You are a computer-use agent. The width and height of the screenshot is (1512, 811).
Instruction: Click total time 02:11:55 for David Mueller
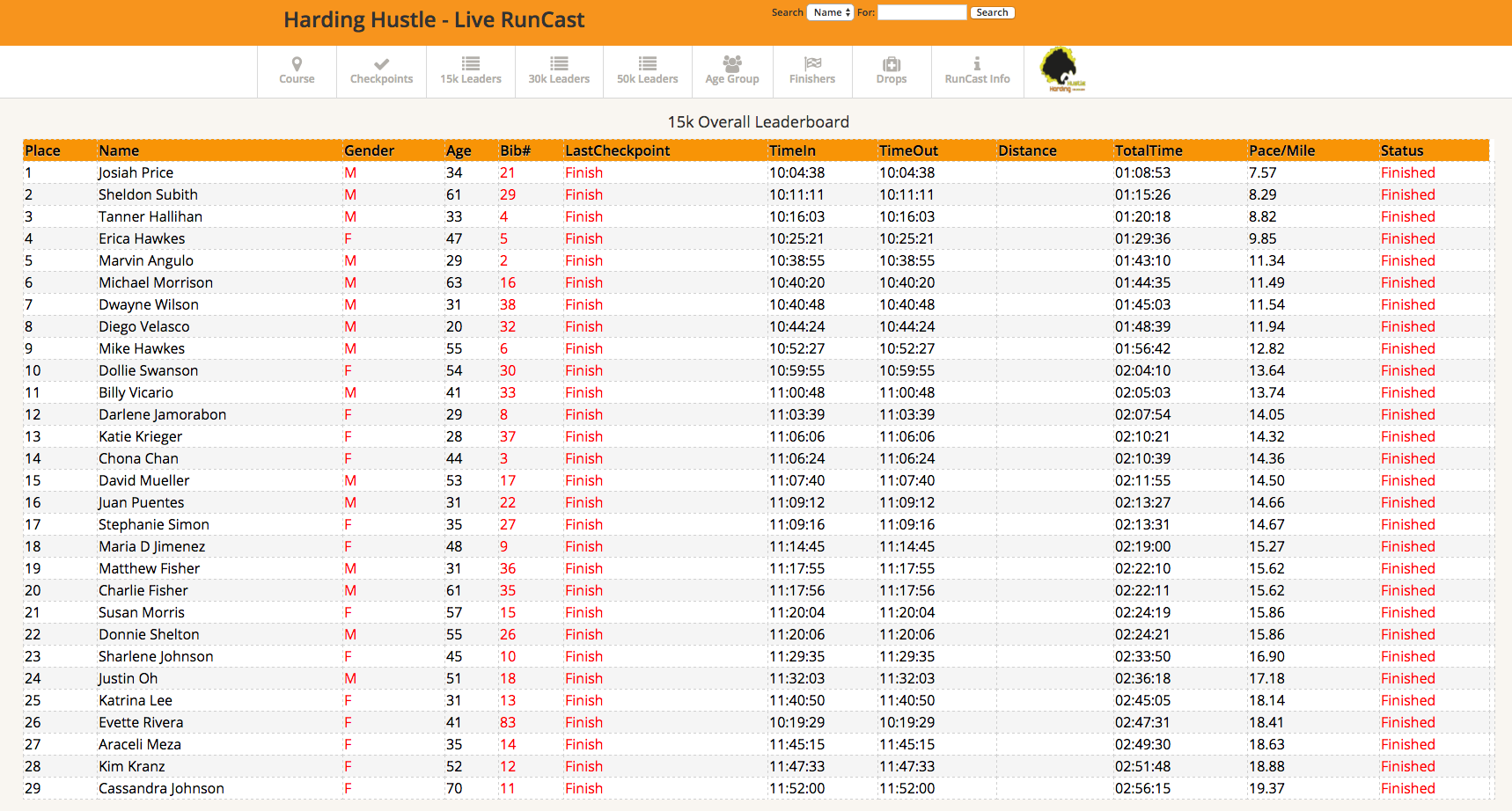pyautogui.click(x=1143, y=480)
